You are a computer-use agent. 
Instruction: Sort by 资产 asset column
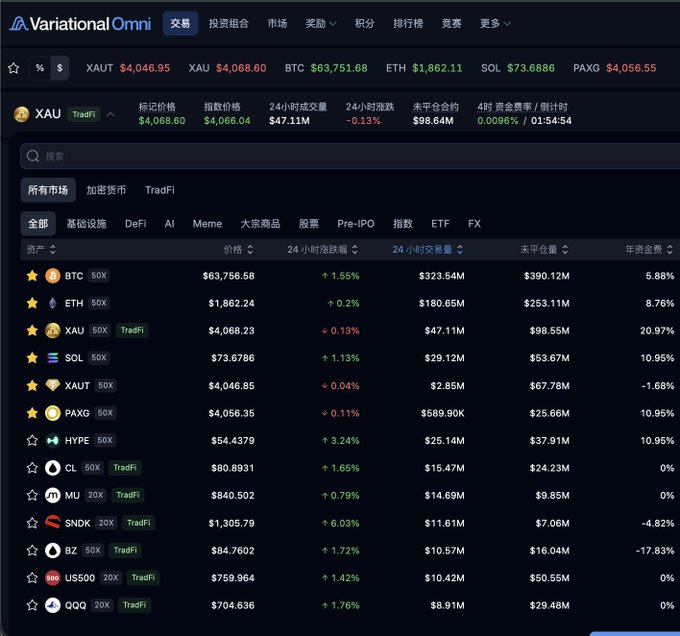(41, 249)
